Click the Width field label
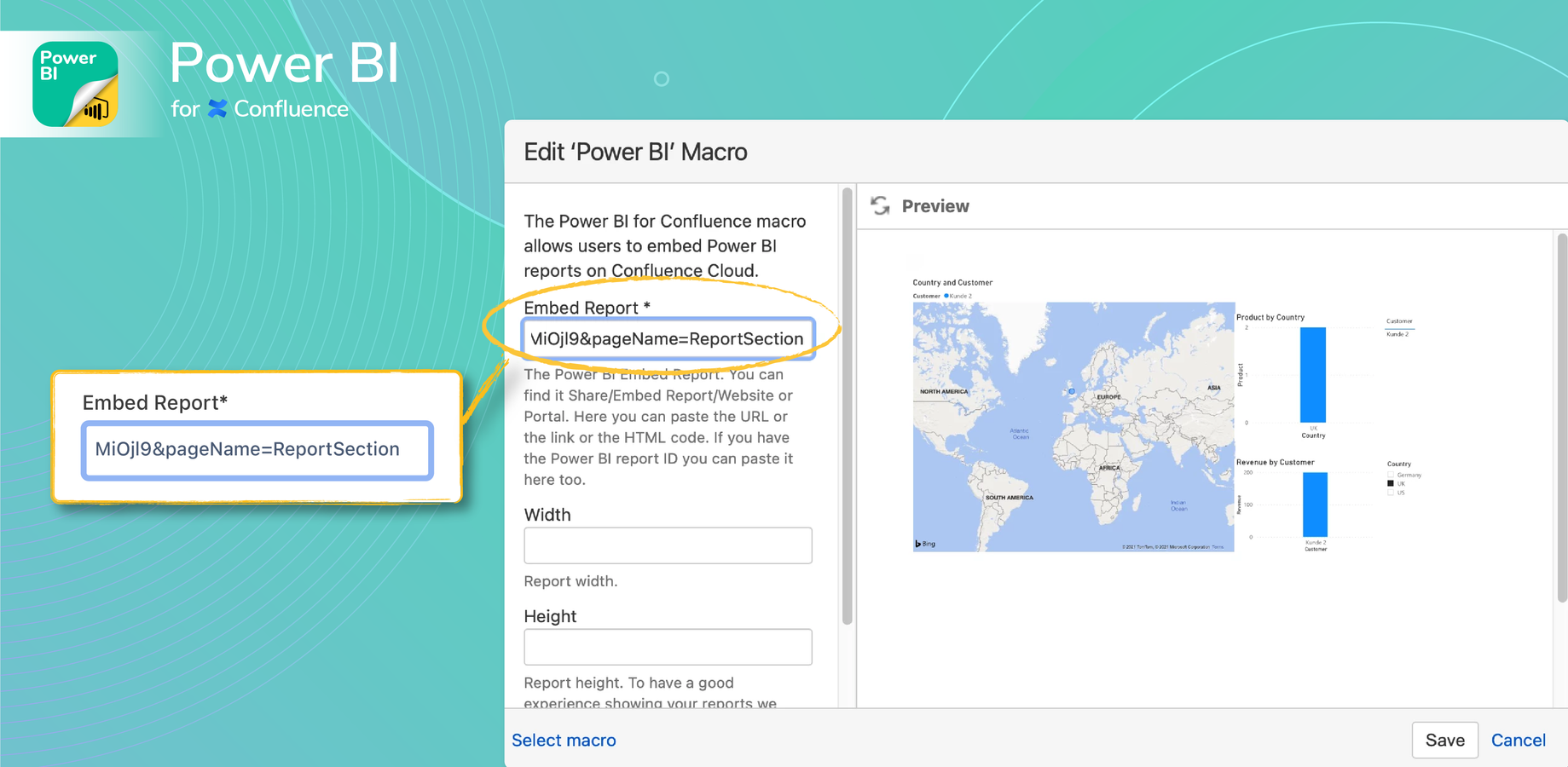The height and width of the screenshot is (767, 1568). tap(547, 515)
